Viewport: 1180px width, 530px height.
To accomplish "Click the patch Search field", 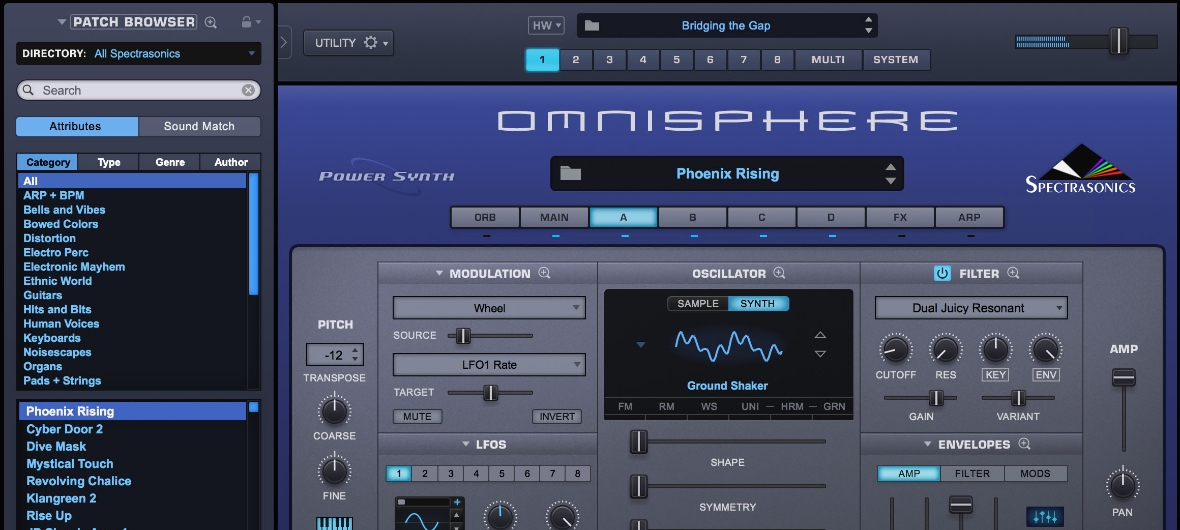I will (x=138, y=90).
